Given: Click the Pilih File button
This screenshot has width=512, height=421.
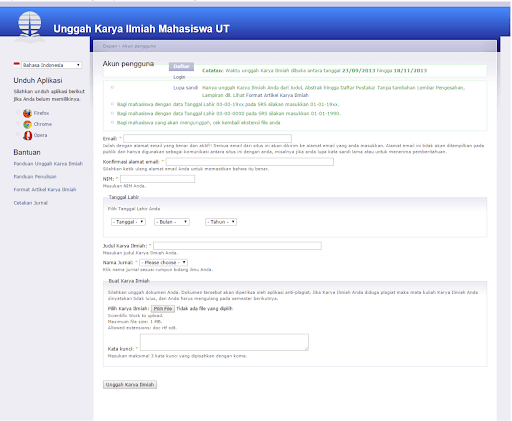Looking at the screenshot, I should 163,309.
